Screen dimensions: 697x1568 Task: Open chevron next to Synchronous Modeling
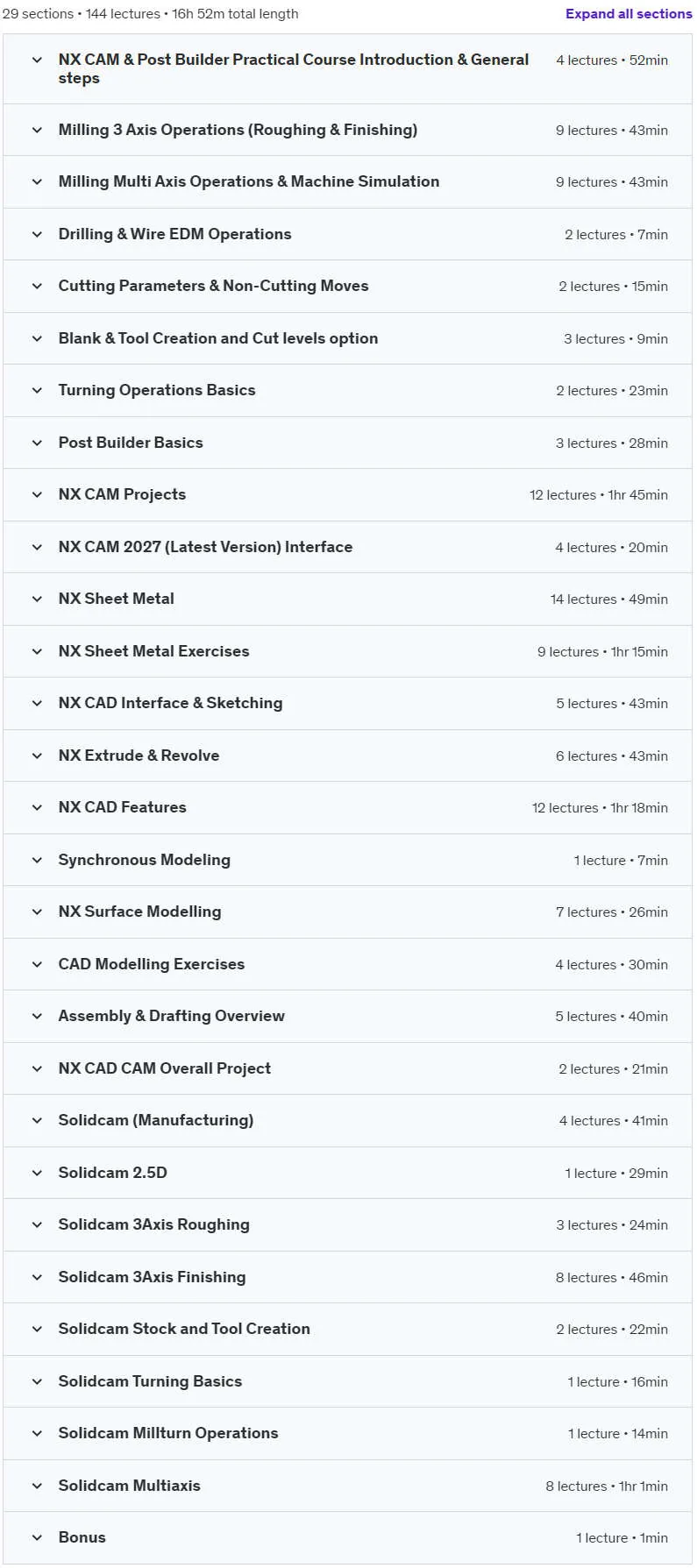point(37,860)
